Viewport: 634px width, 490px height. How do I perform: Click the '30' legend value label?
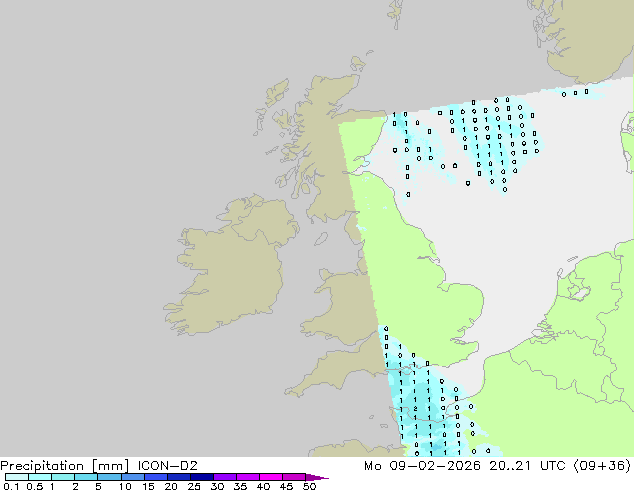click(x=217, y=486)
